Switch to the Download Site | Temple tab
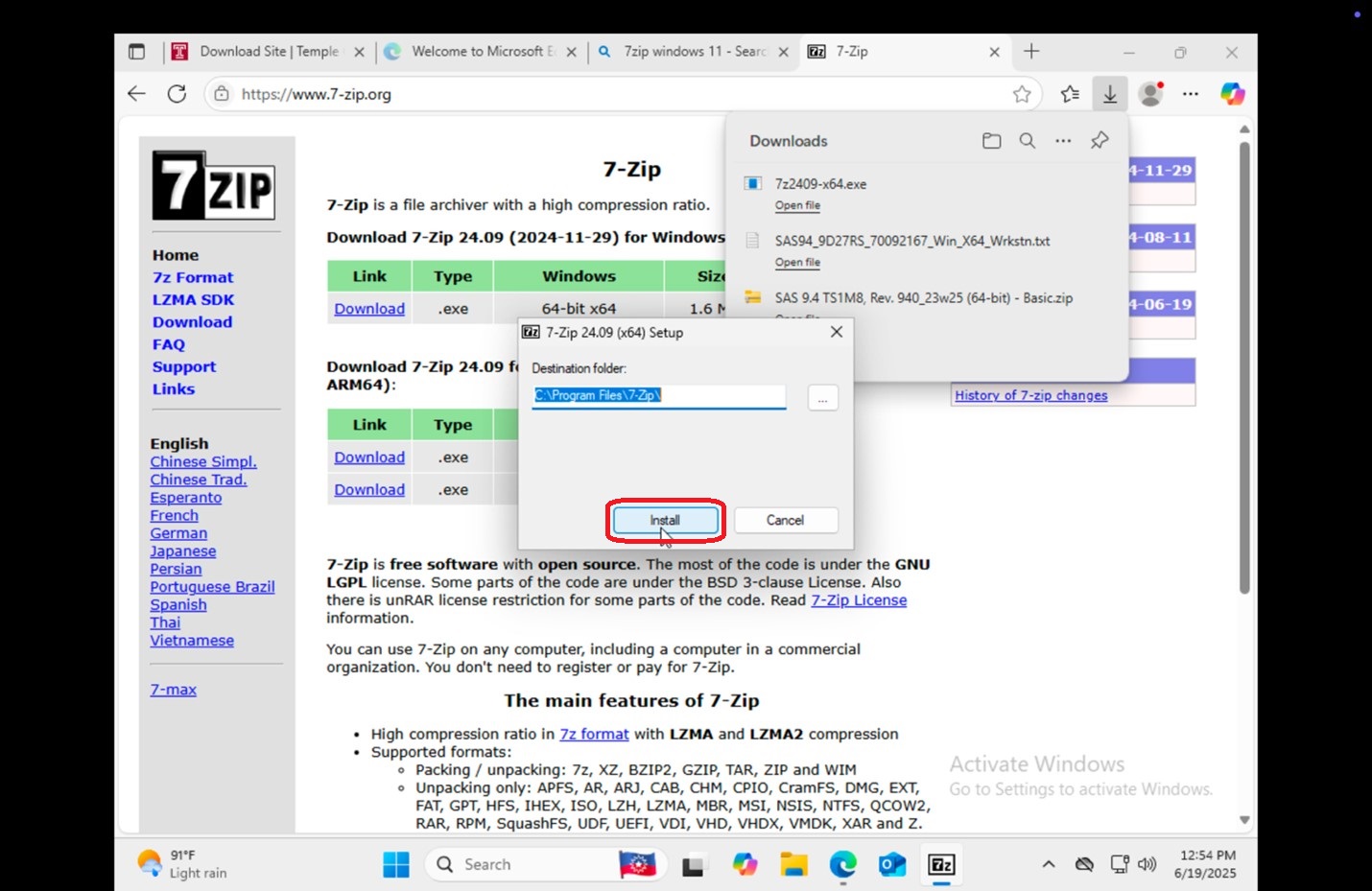 tap(269, 52)
